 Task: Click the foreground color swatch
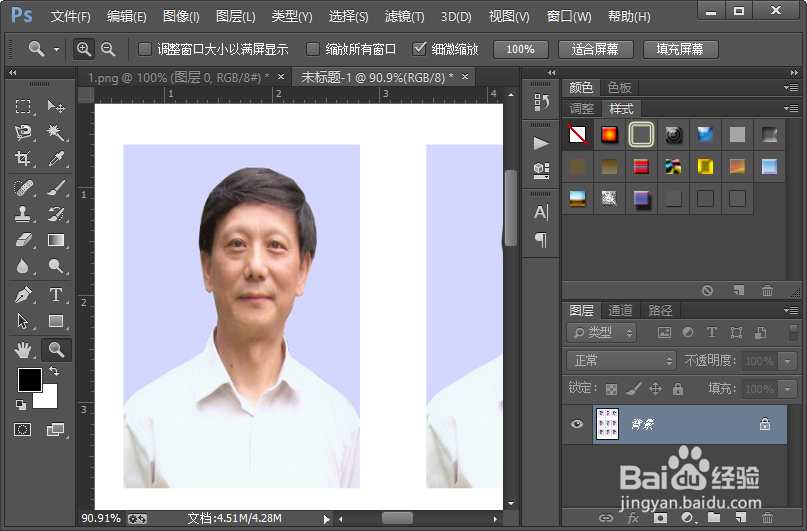(x=29, y=380)
